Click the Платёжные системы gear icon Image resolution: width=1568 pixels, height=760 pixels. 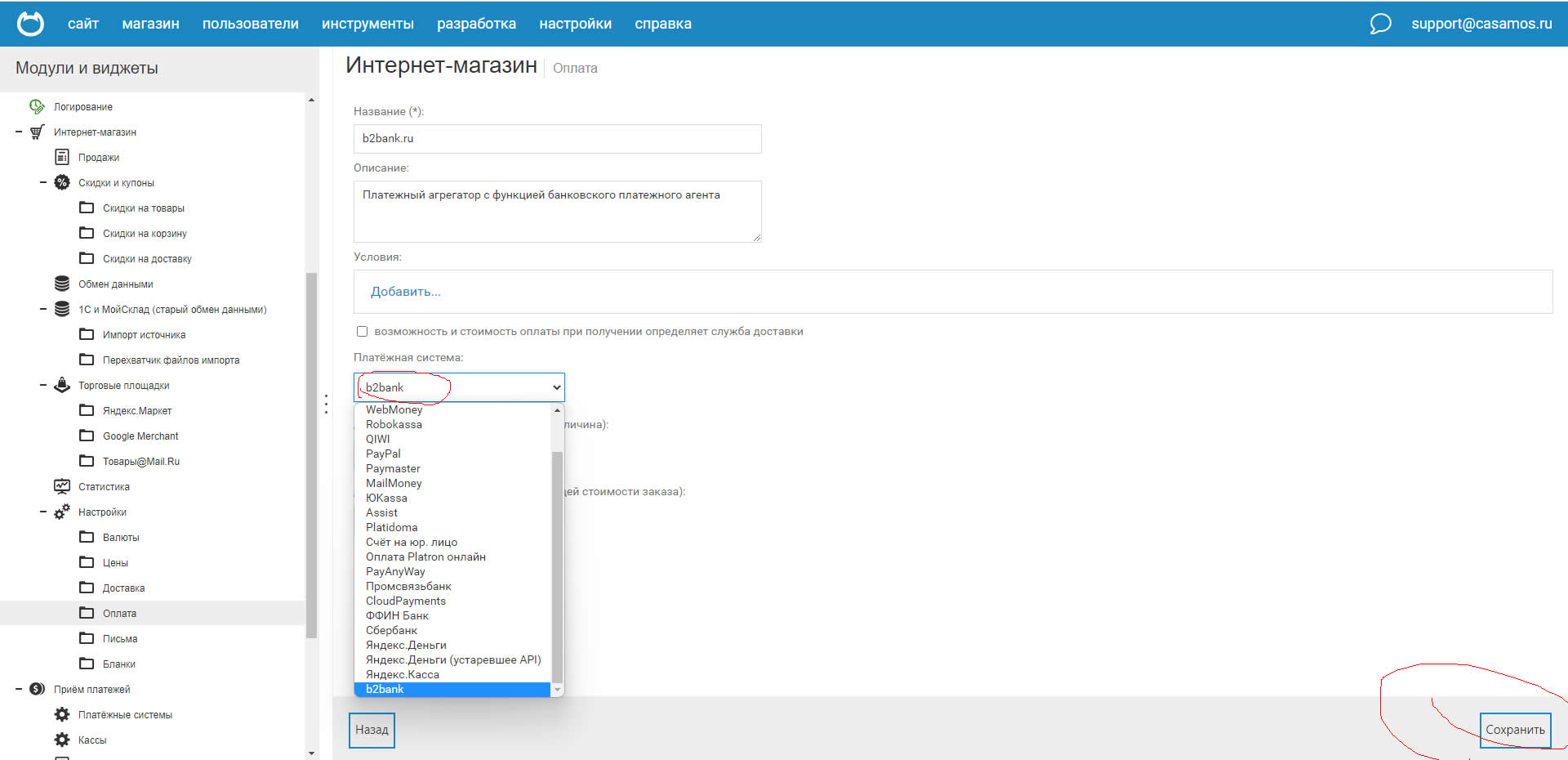click(x=62, y=714)
